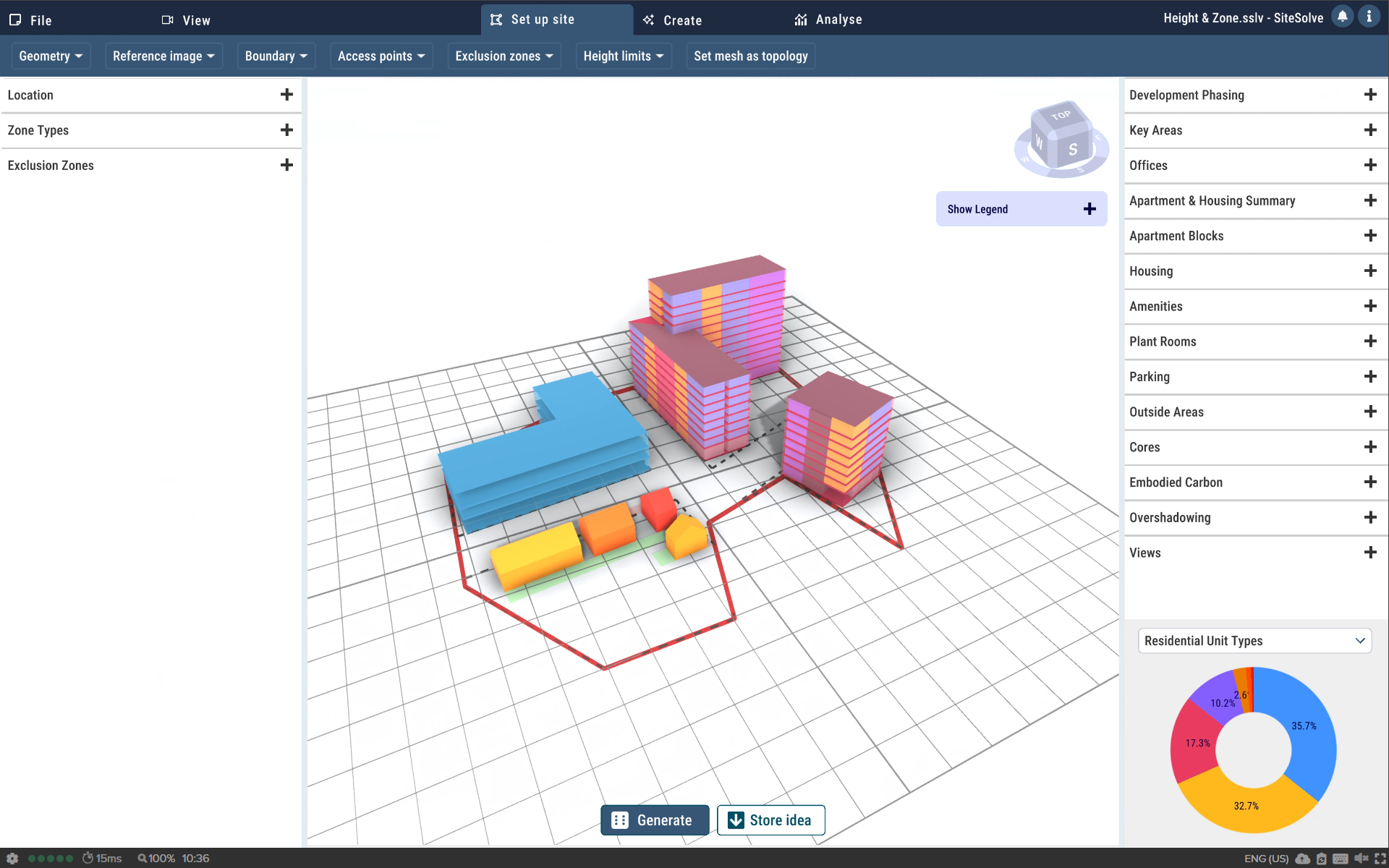Switch to the Analyse tab

point(828,20)
